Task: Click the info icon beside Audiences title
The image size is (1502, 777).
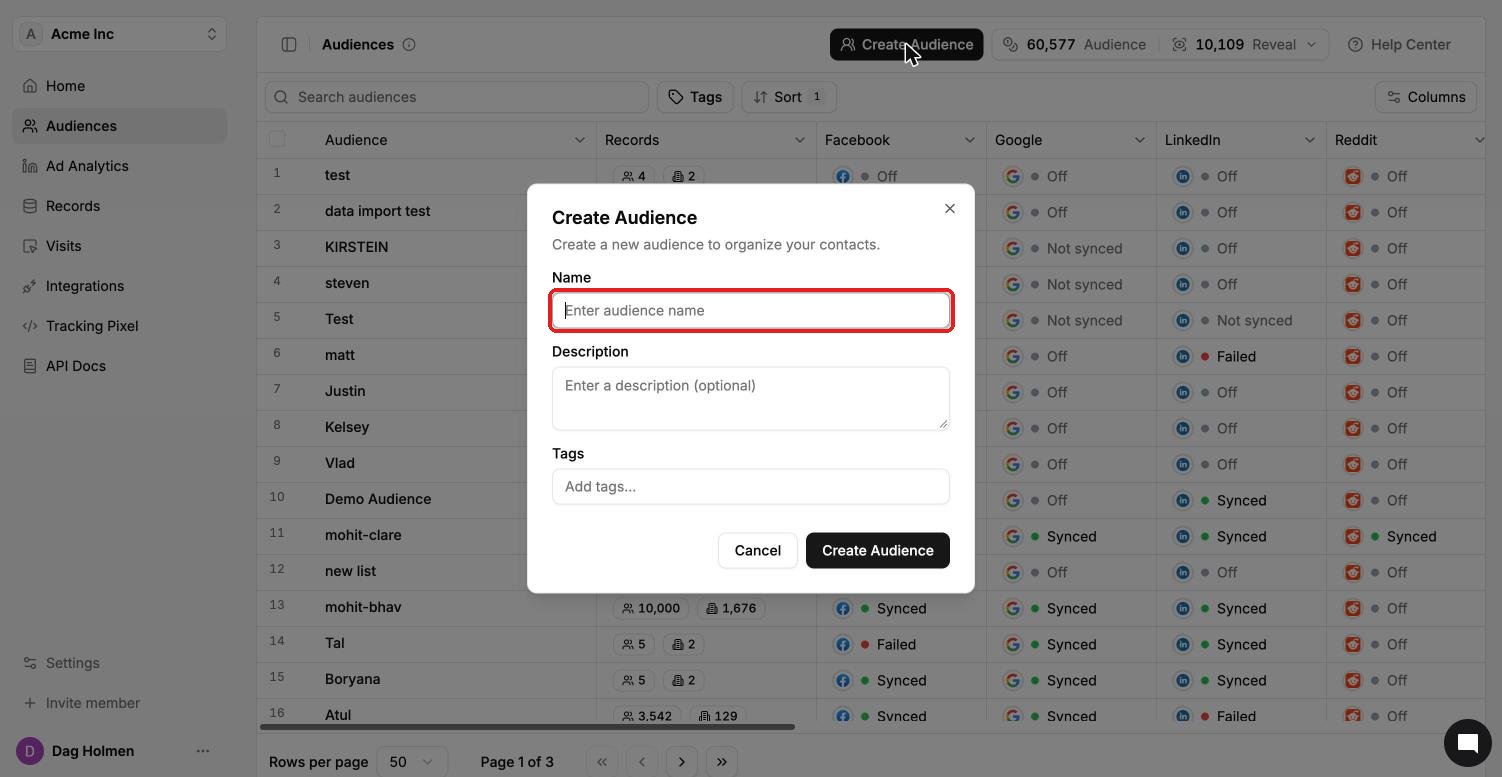Action: coord(409,44)
